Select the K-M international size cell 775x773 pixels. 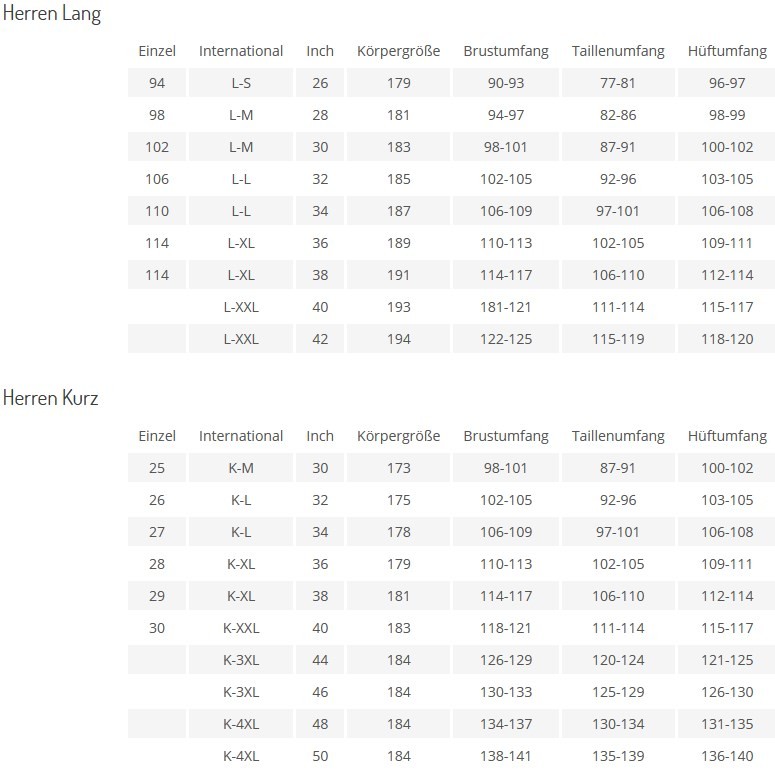(x=241, y=468)
